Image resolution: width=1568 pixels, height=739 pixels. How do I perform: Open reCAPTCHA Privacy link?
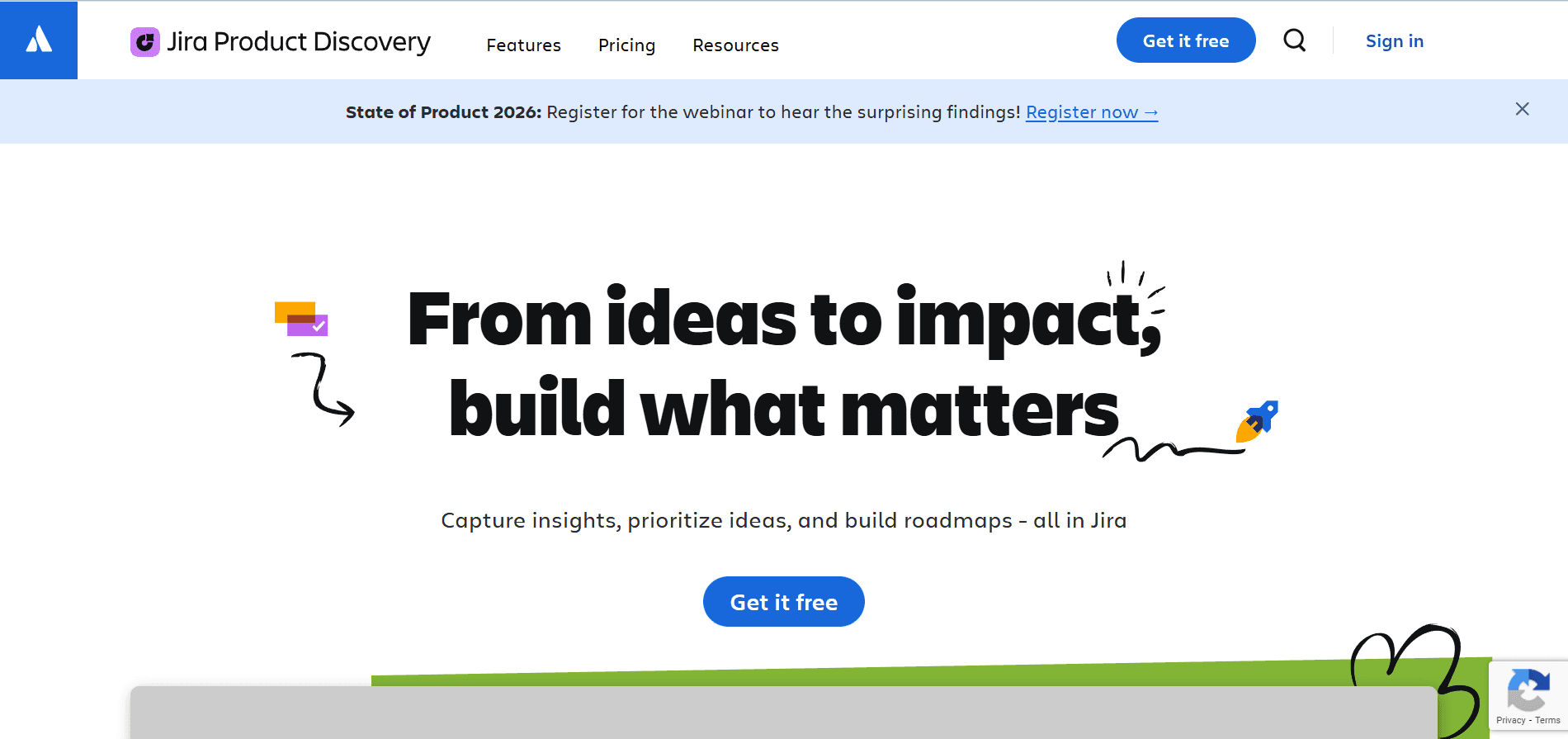(x=1510, y=720)
